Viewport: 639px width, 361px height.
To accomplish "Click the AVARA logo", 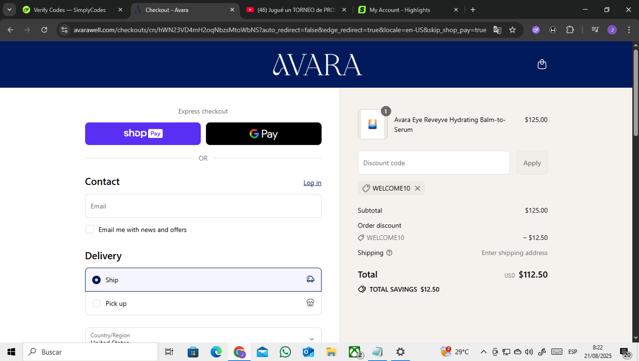I will coord(317,65).
